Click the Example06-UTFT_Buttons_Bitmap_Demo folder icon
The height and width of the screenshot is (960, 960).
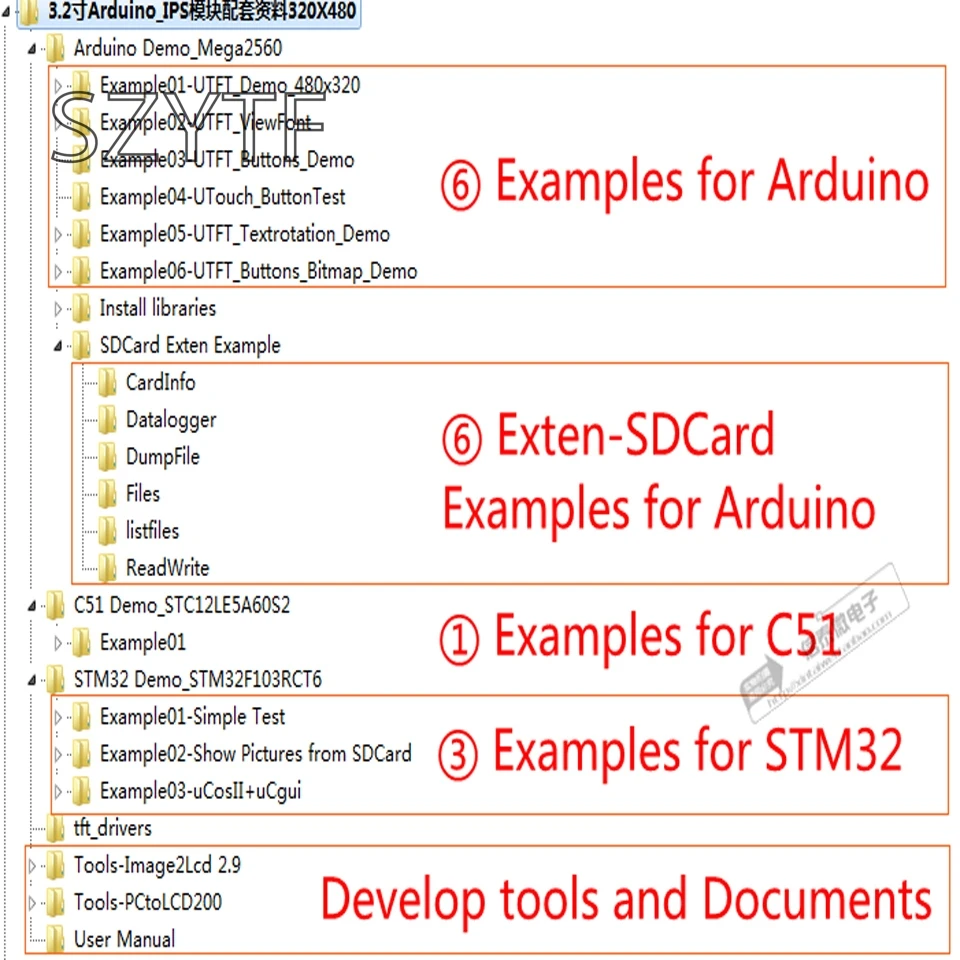tap(81, 271)
